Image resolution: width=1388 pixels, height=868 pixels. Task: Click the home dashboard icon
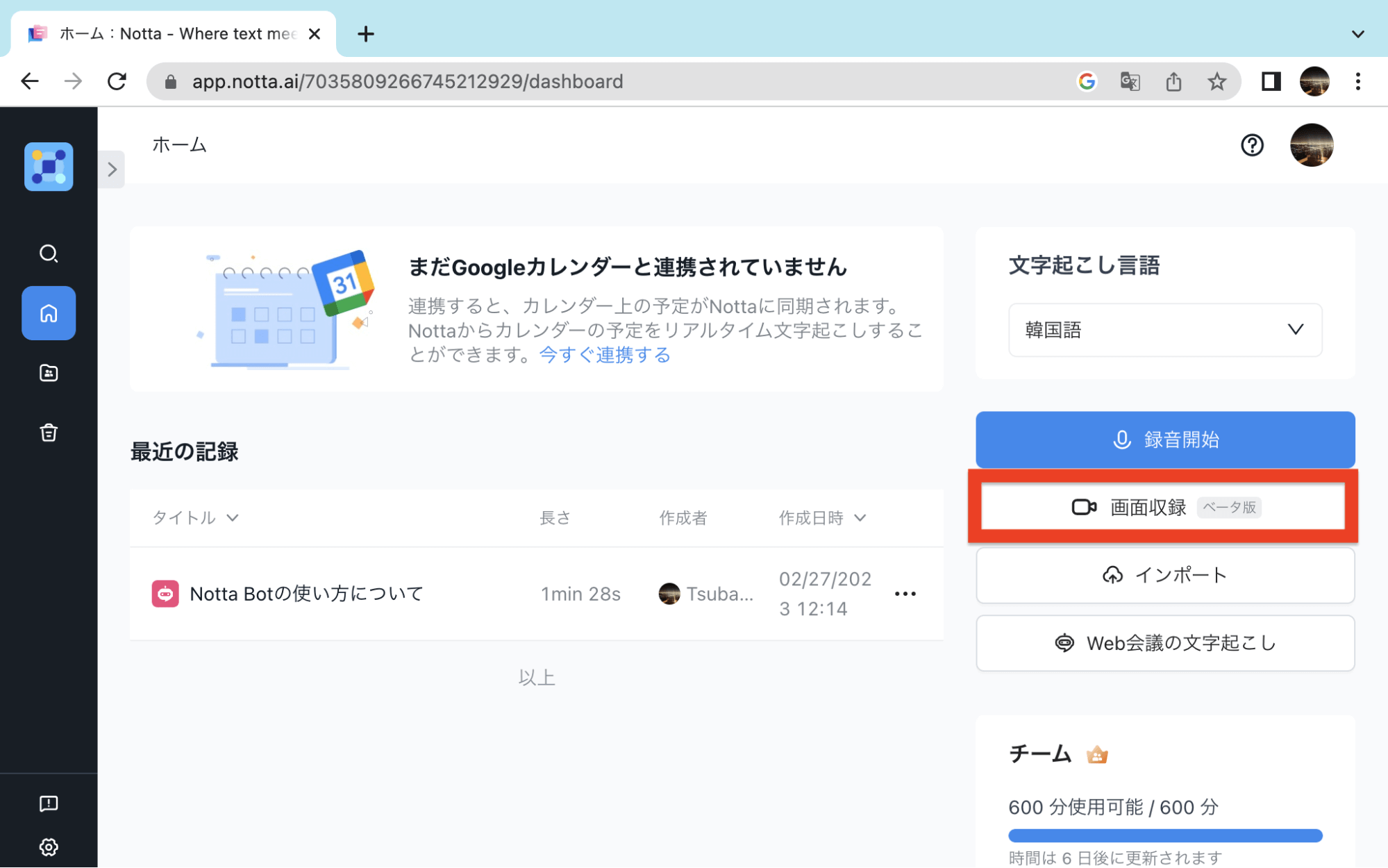click(48, 313)
